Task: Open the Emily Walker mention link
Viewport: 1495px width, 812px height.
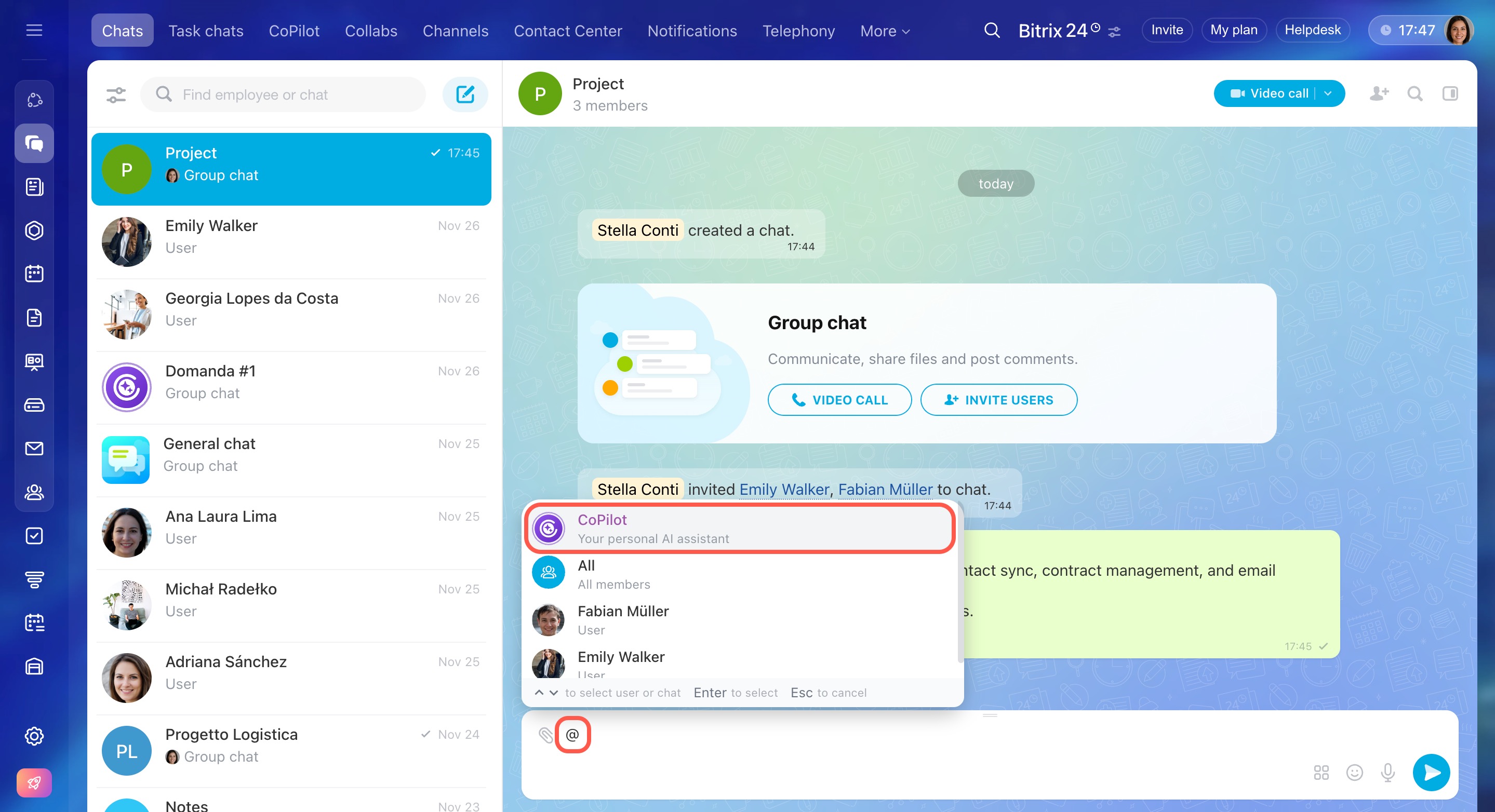Action: [783, 489]
